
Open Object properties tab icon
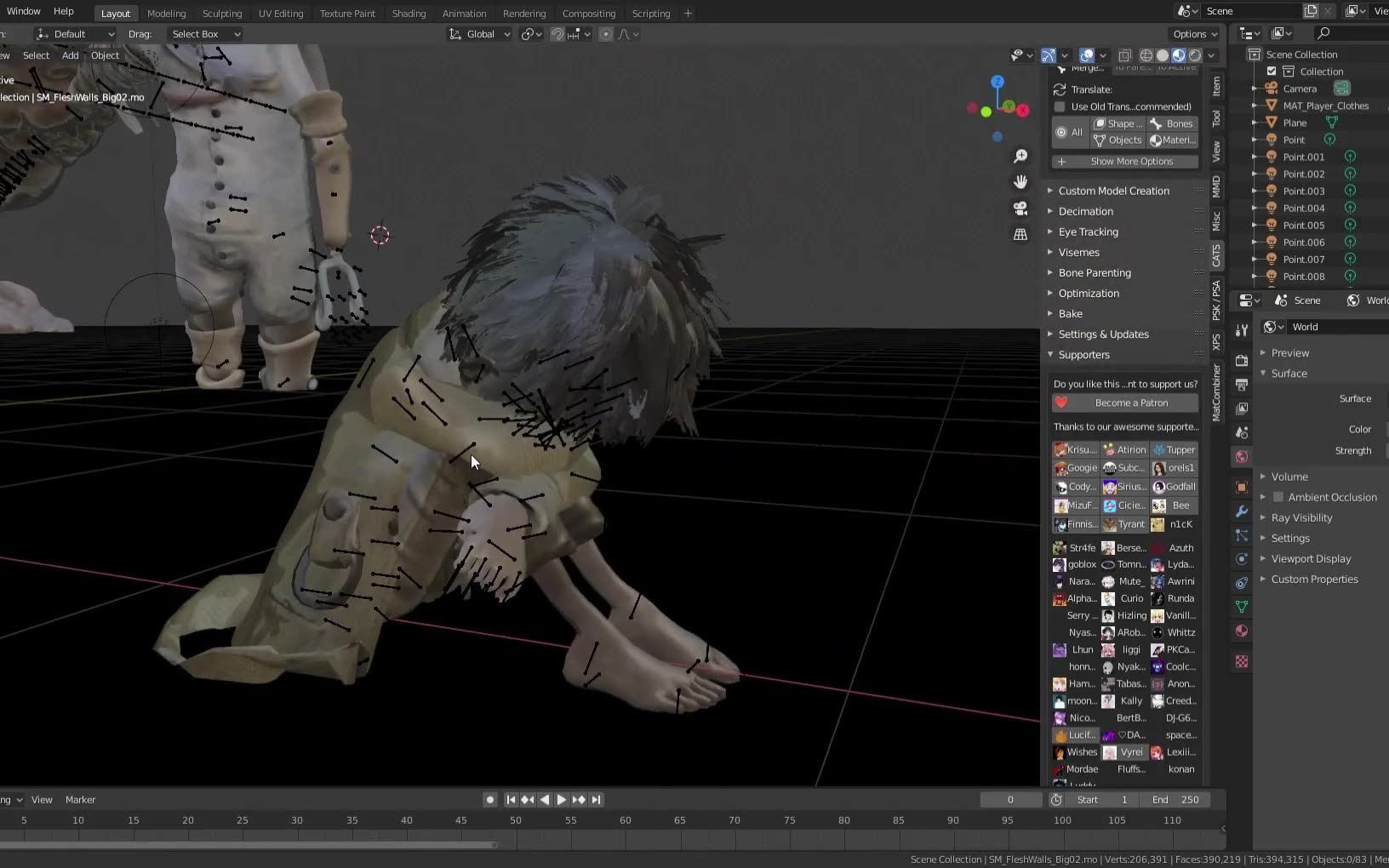click(1242, 488)
